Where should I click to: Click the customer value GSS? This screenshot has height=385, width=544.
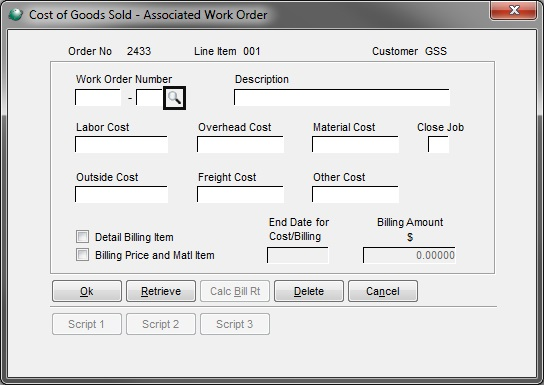coord(436,51)
